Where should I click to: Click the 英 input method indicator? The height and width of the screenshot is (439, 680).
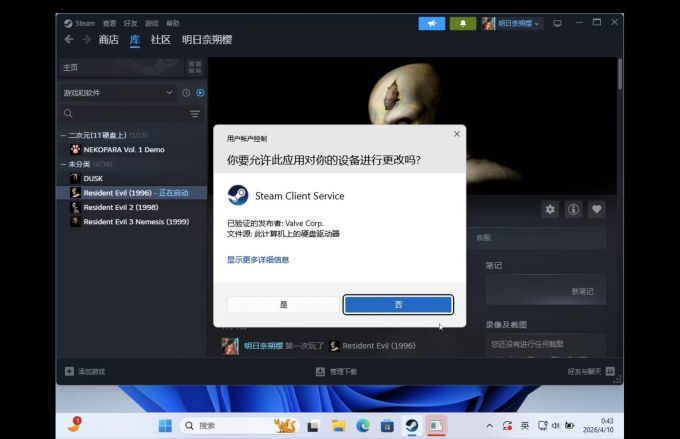525,426
